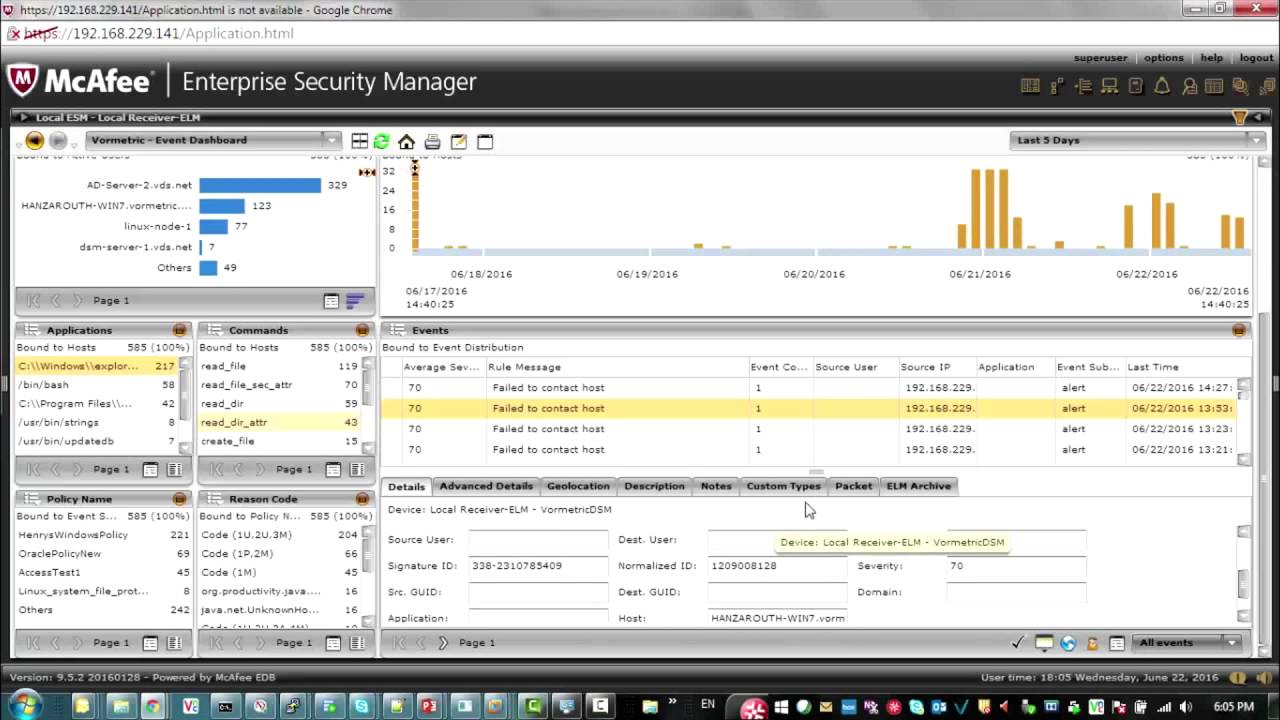The image size is (1280, 720).
Task: Click the dashboard forward navigation arrow
Action: [58, 141]
